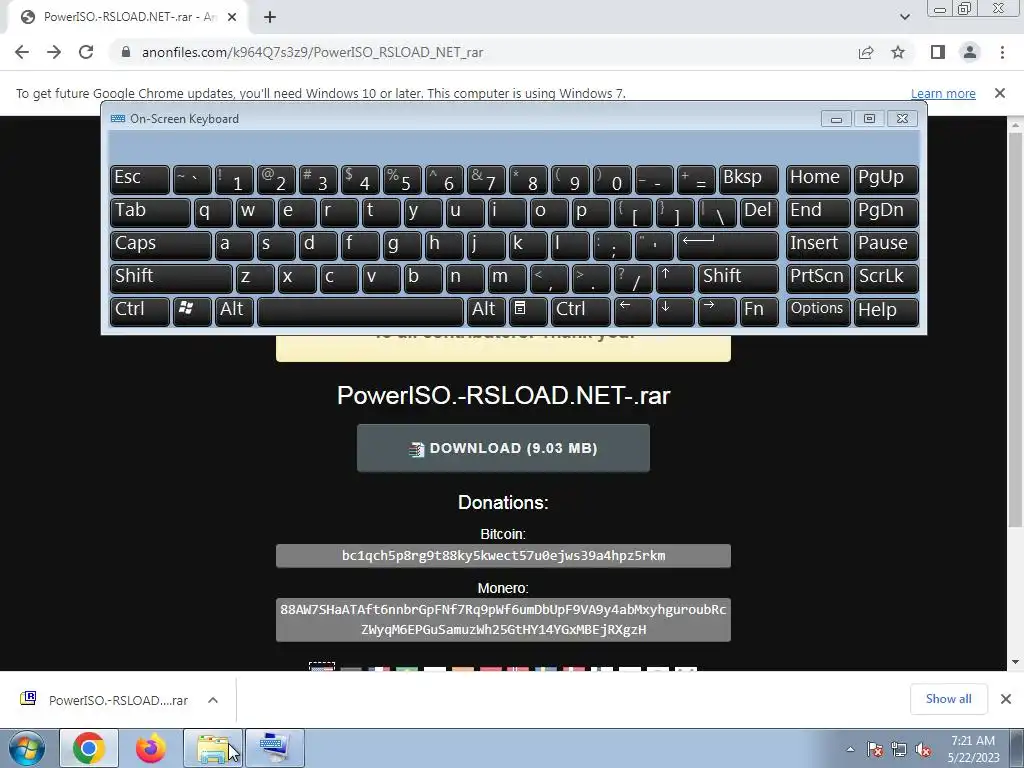Open the taskbar clock showing 7:21 AM

coord(973,749)
